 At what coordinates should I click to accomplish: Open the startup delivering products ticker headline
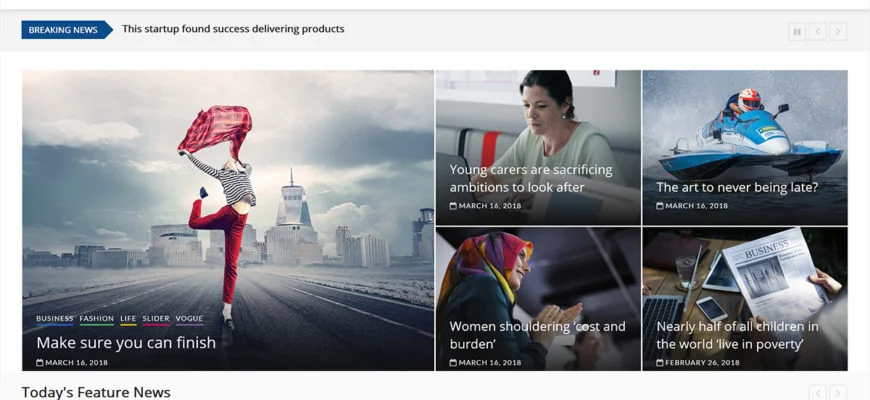pos(233,29)
